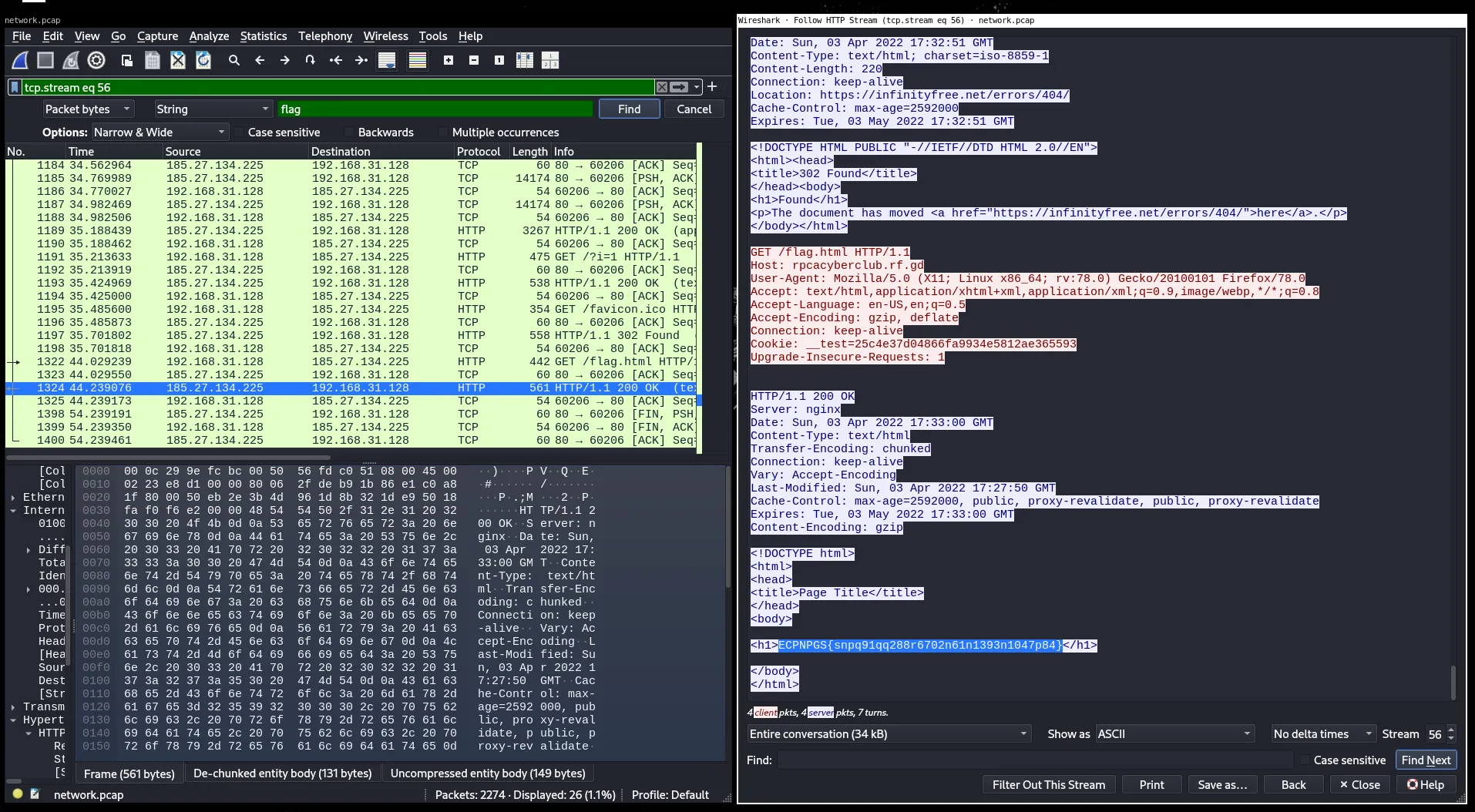Screen dimensions: 1475x812
Task: Check the Backwards search option
Action: click(349, 132)
